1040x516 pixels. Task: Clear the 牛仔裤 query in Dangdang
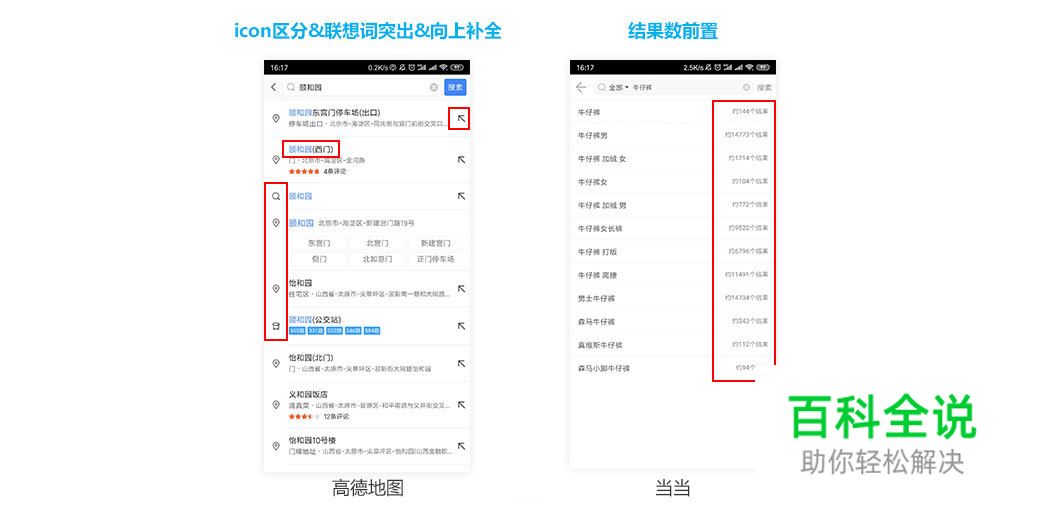coord(746,88)
